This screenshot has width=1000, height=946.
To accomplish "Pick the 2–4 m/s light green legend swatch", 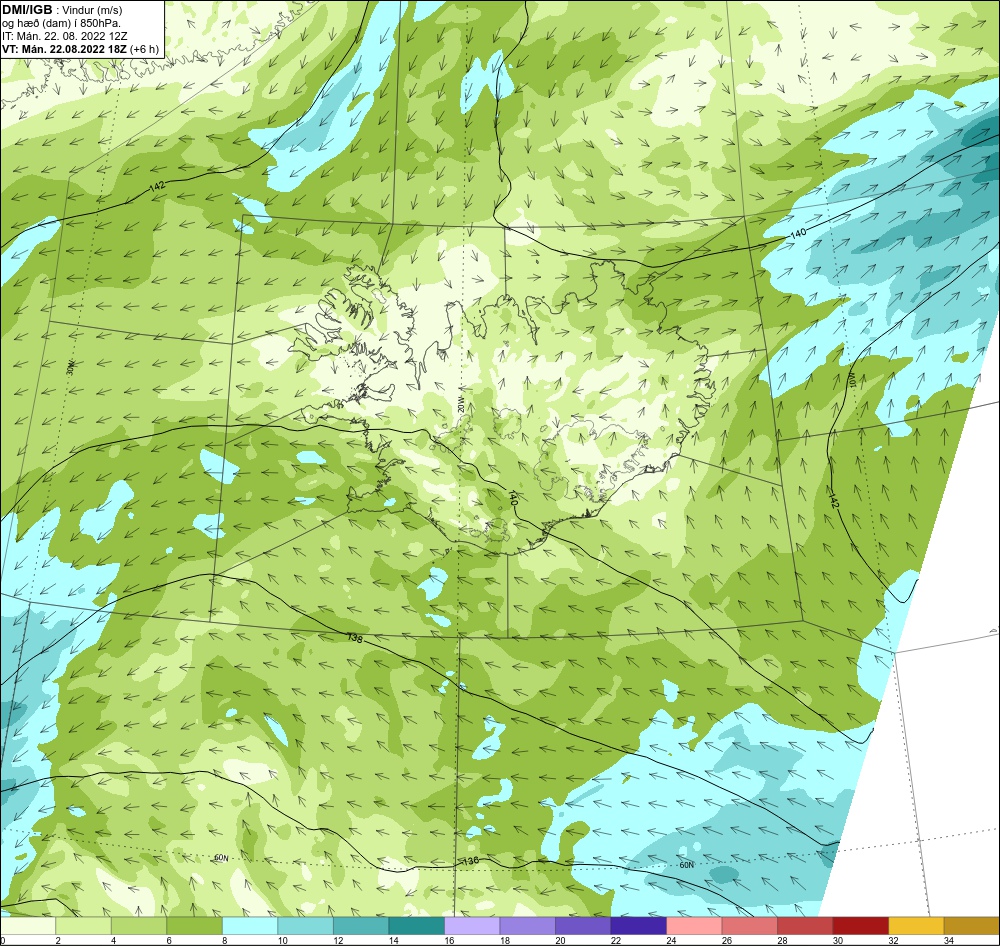I will click(84, 925).
